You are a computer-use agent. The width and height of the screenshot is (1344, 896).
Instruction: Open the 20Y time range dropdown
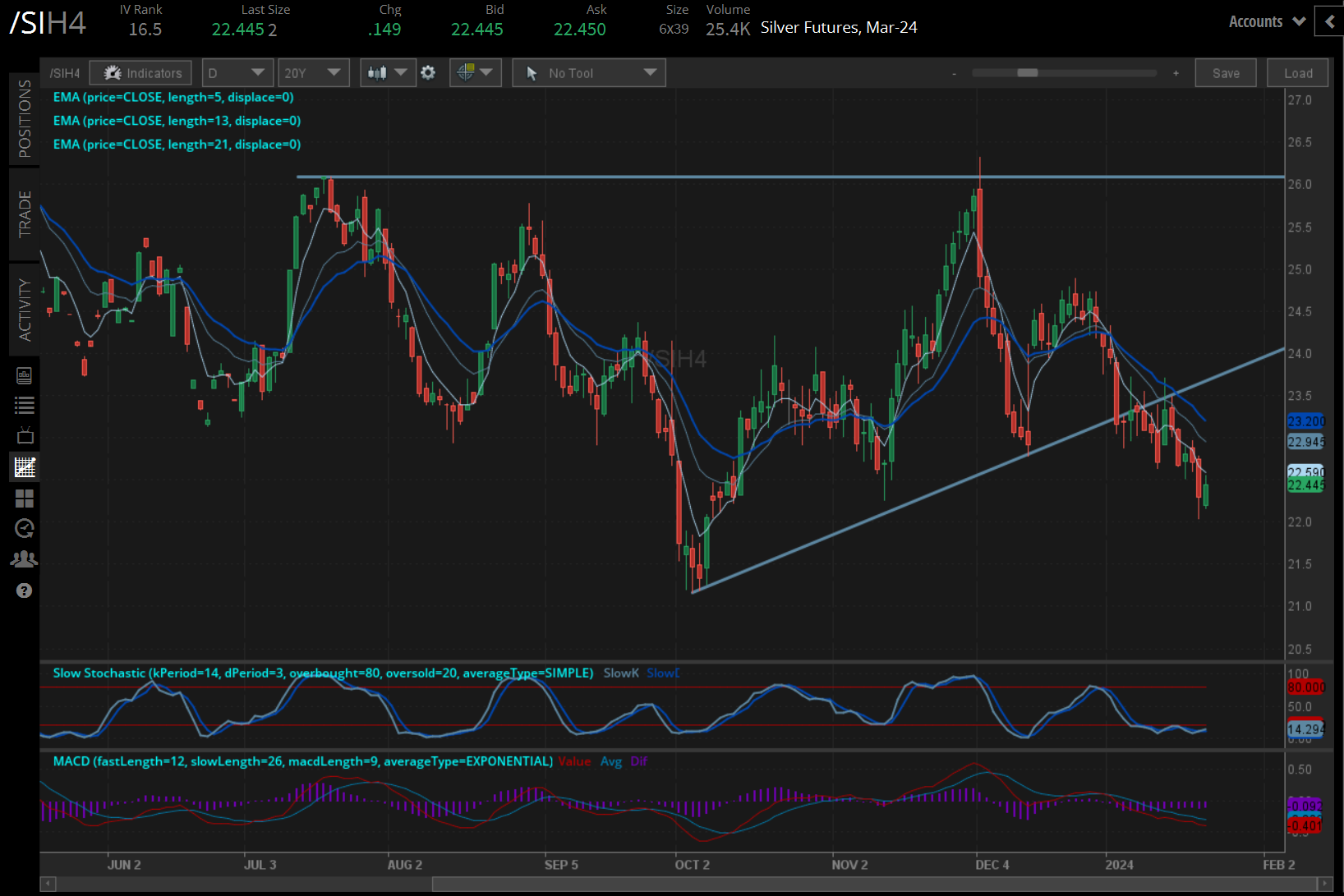tap(313, 73)
